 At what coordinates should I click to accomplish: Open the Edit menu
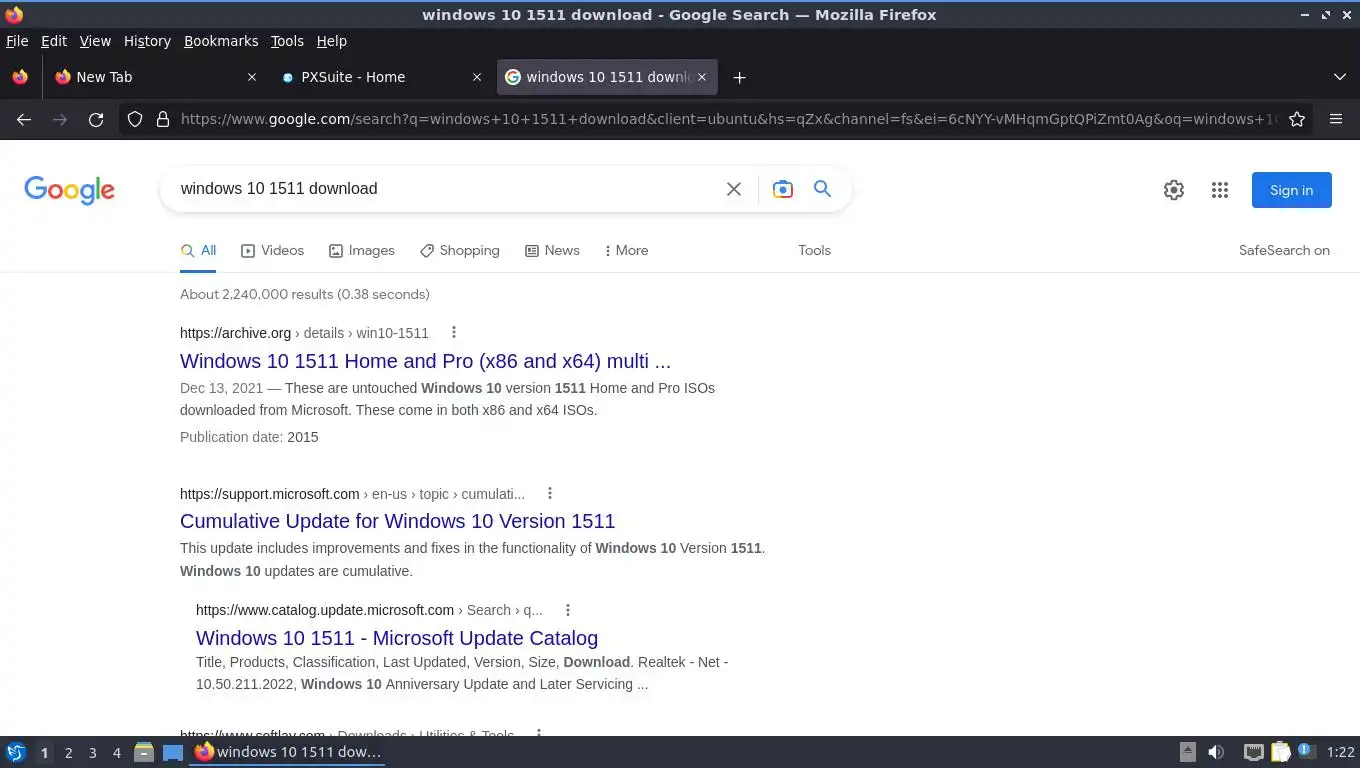tap(54, 41)
